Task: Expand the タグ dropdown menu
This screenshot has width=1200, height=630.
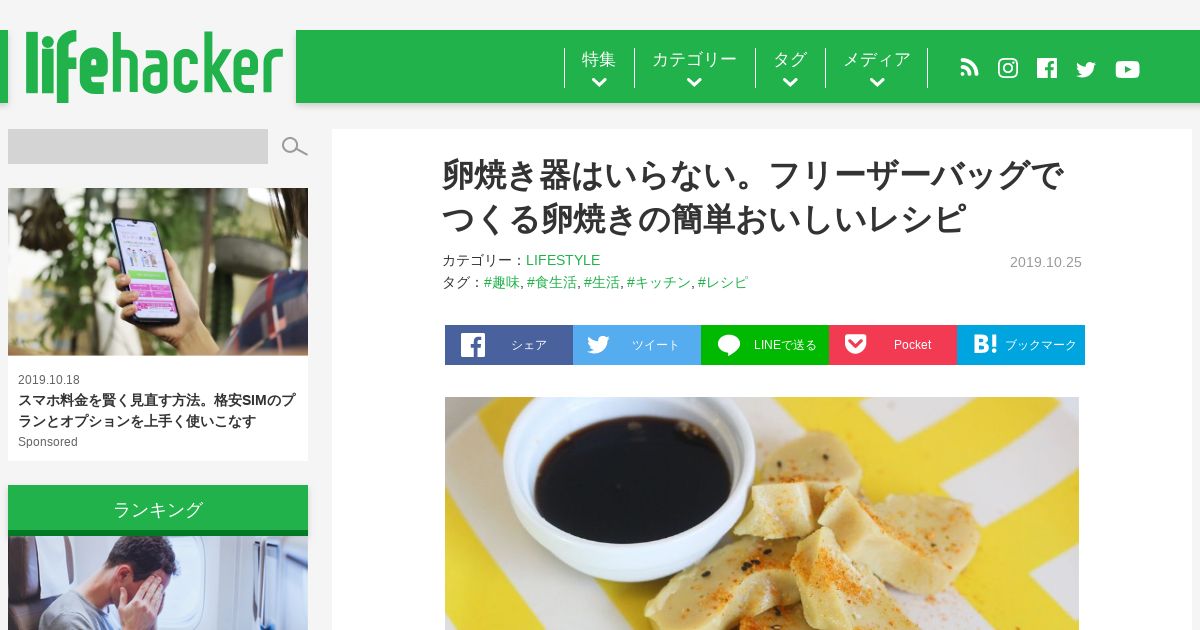Action: tap(790, 68)
